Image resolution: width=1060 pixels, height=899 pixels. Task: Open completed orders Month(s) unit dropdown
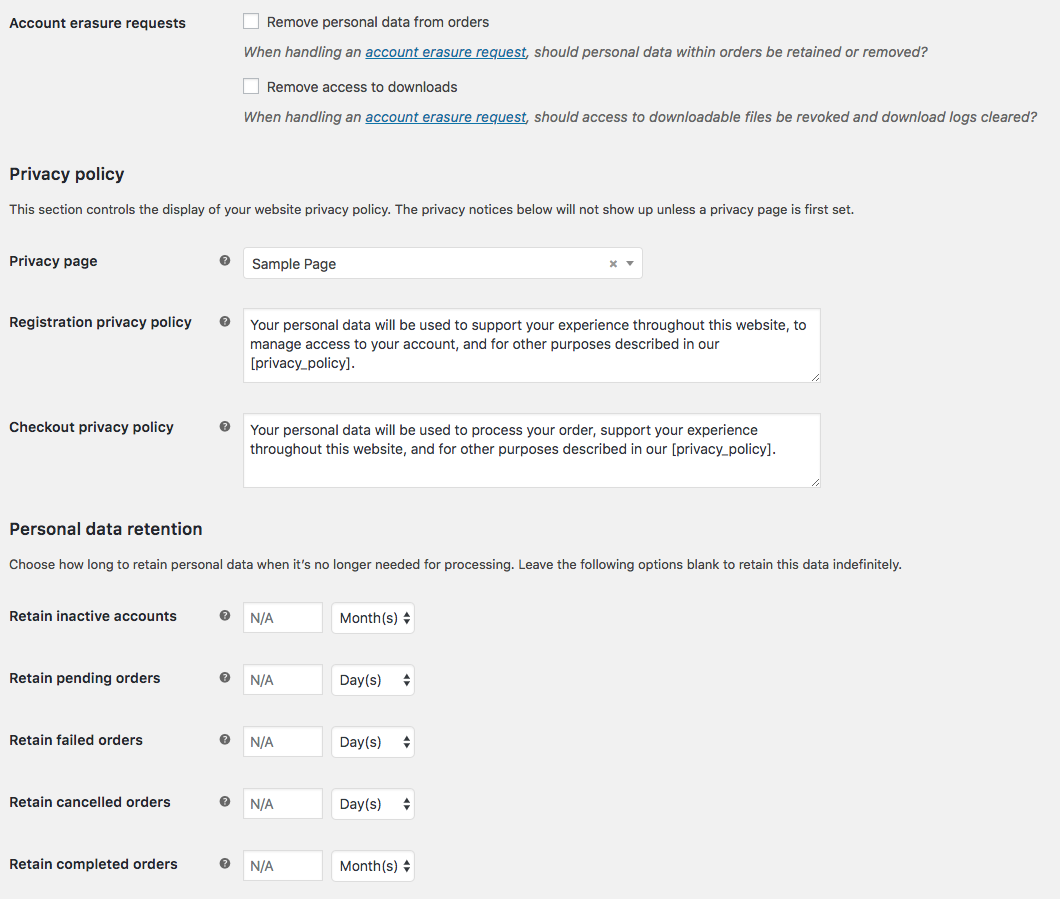point(373,866)
